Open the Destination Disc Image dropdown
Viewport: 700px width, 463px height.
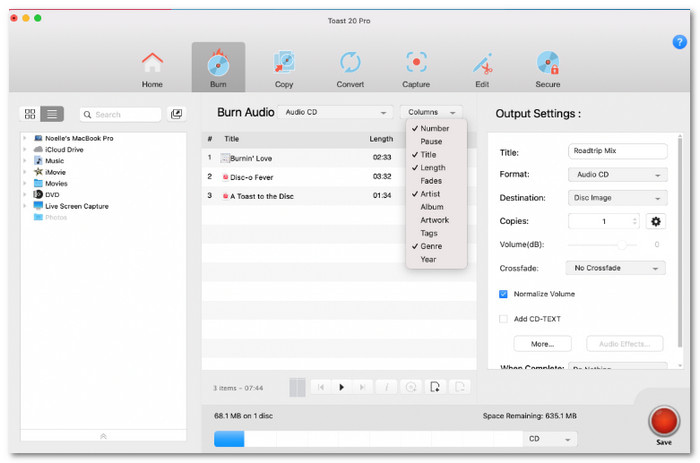(617, 198)
